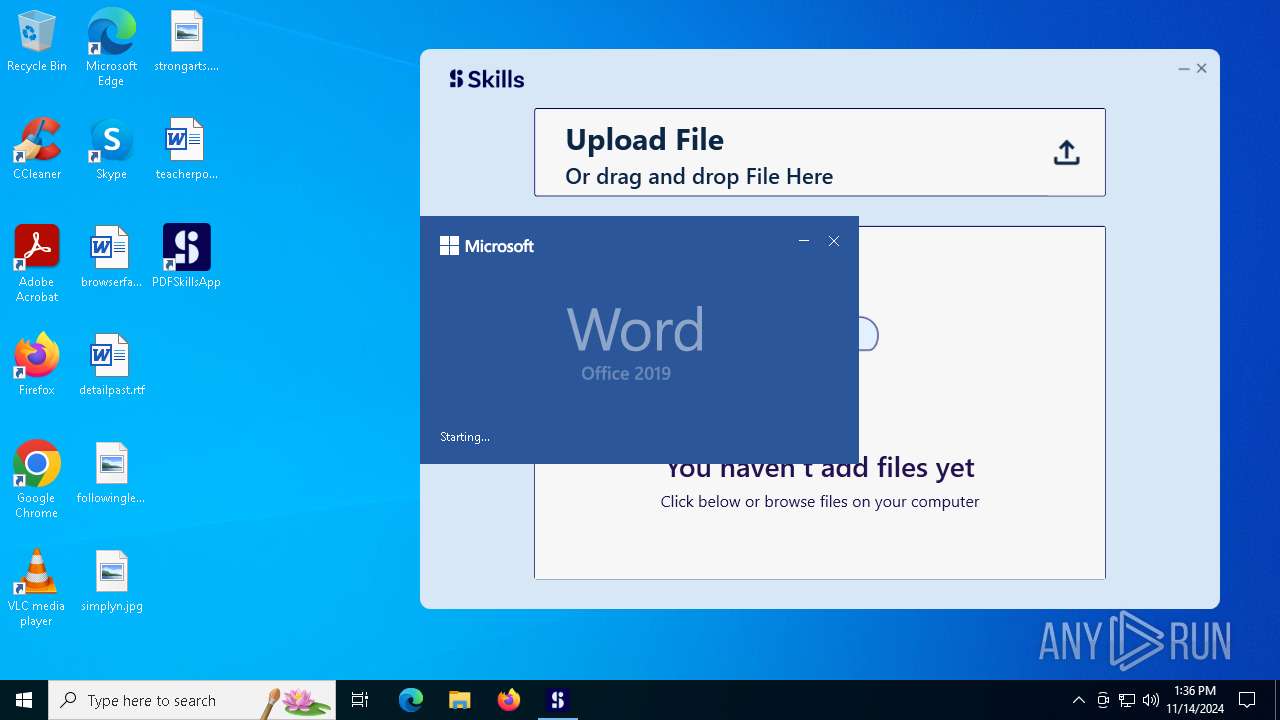Click the Microsoft logo on Word splash
Viewport: 1280px width, 720px height.
[487, 246]
